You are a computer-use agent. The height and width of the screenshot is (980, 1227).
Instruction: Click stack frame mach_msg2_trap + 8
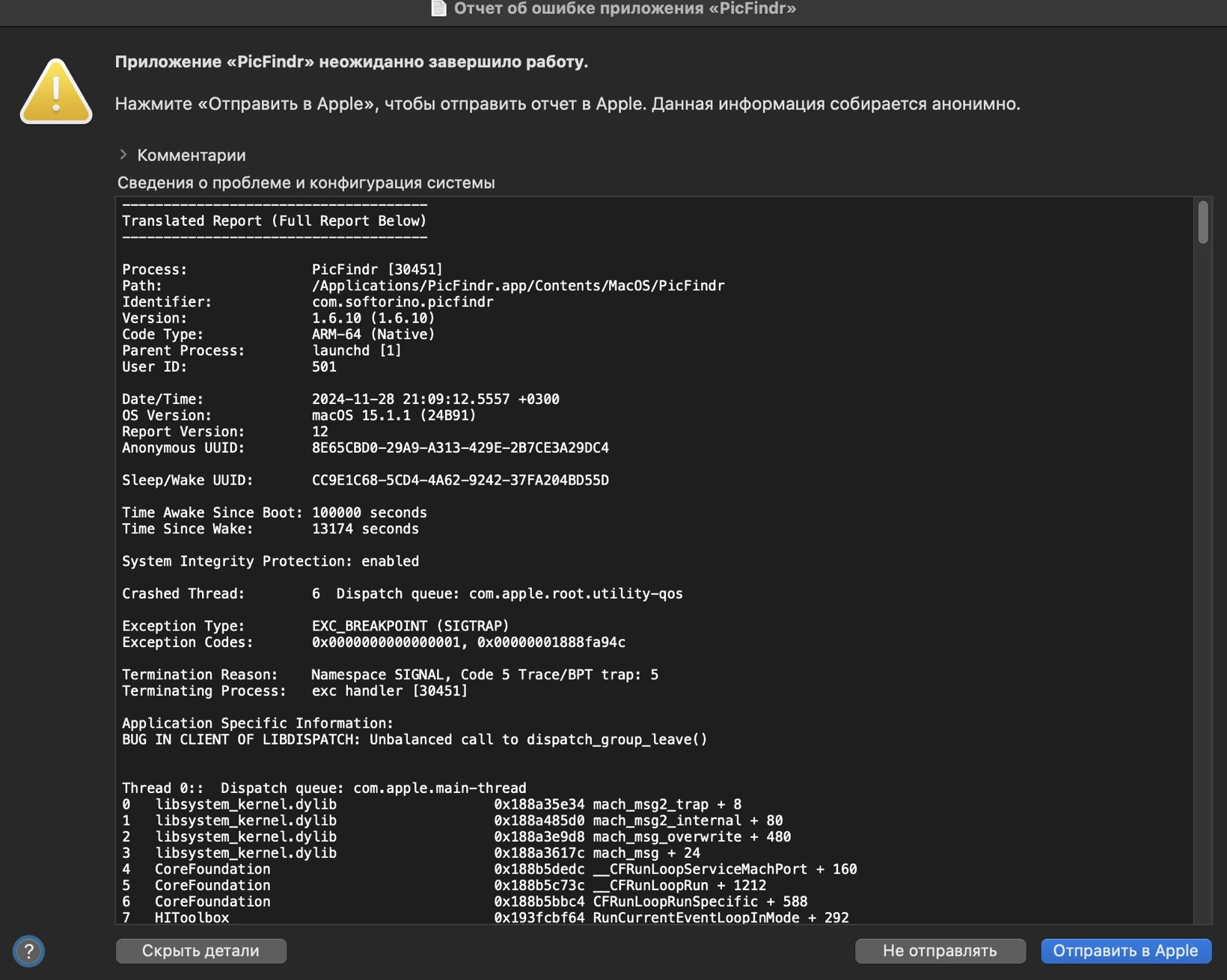(x=432, y=804)
